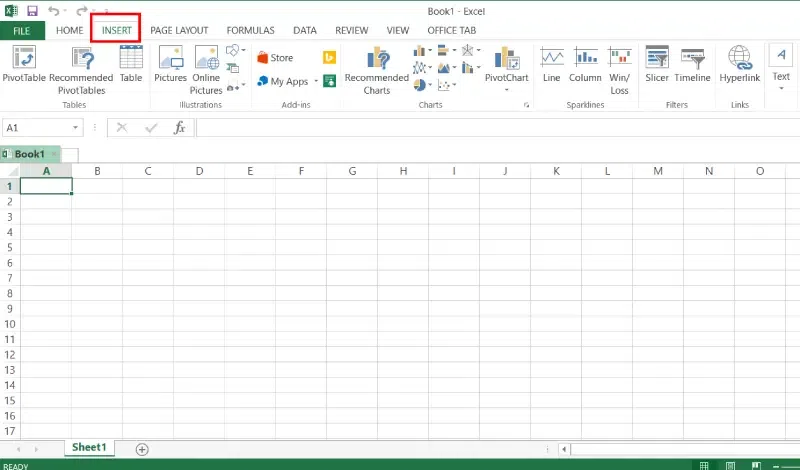
Task: Click the Name Box showing A1
Action: pyautogui.click(x=36, y=128)
